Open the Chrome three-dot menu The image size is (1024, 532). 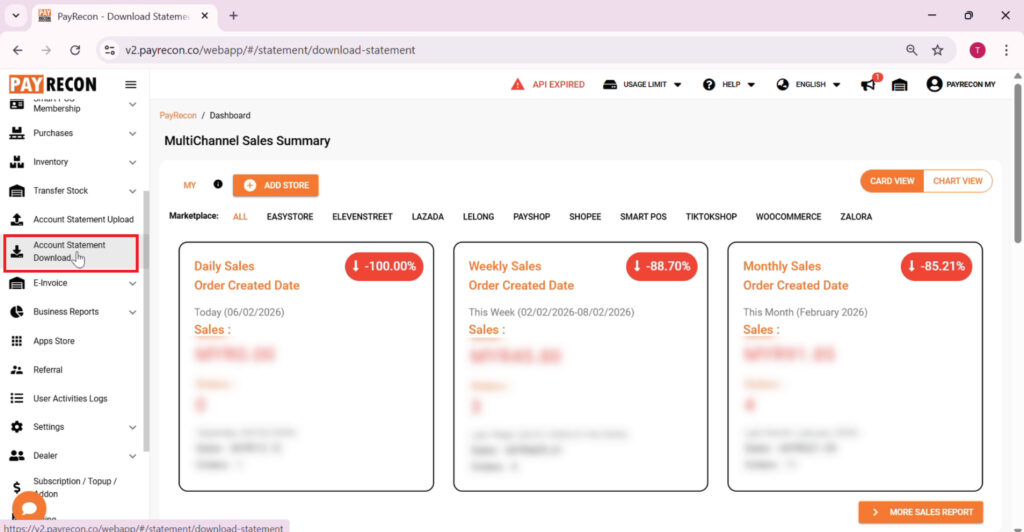coord(1006,50)
